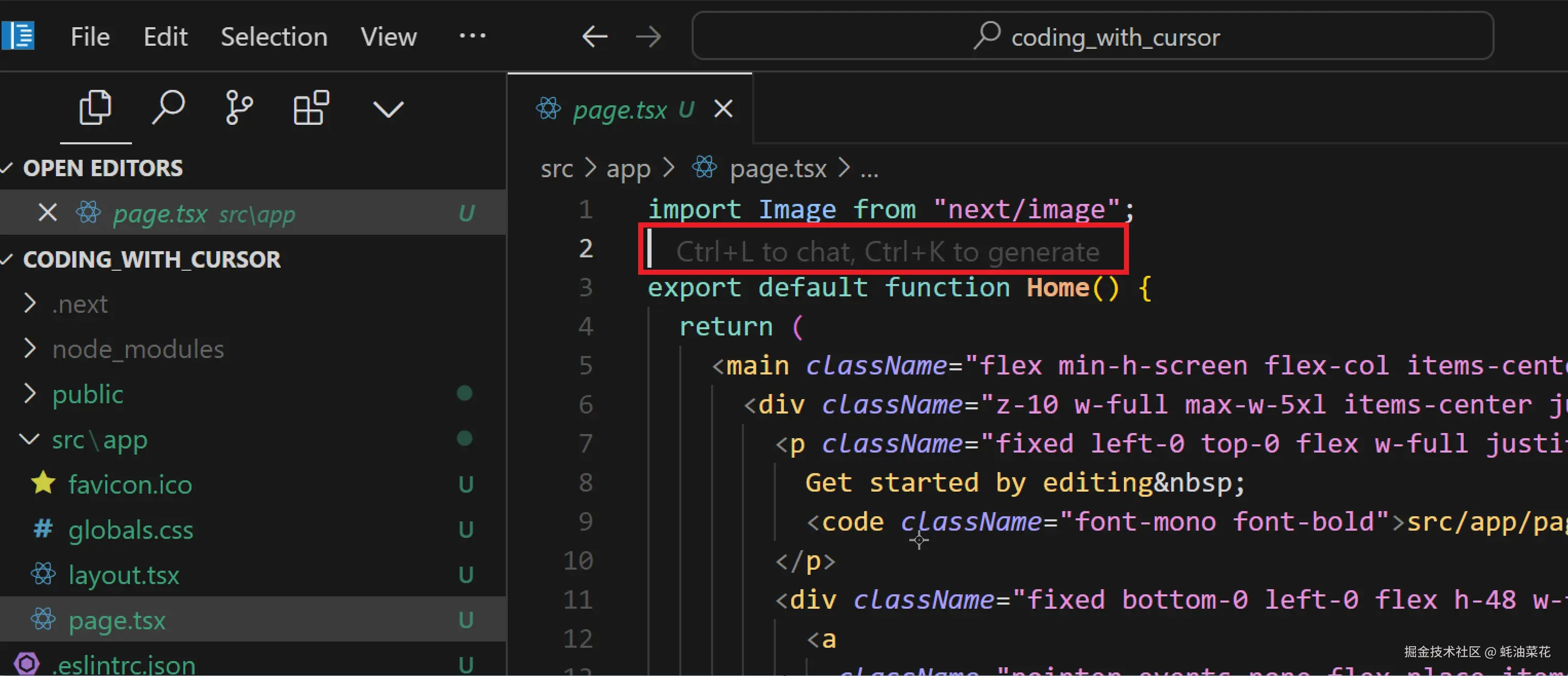Click the hash icon next to globals.css

[42, 529]
